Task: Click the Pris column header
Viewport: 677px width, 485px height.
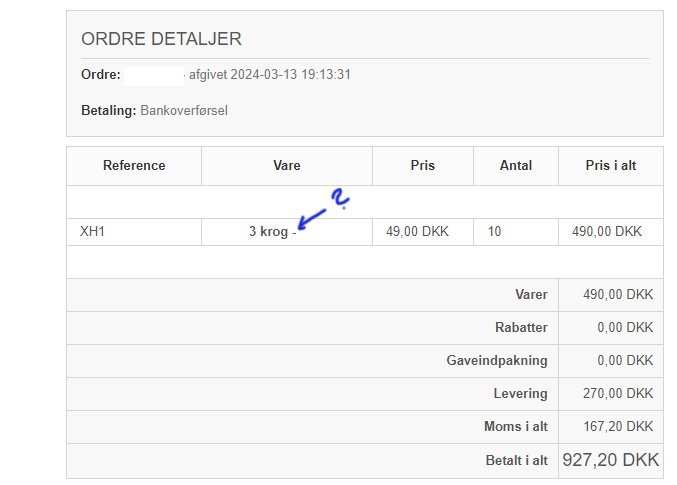Action: (x=423, y=166)
